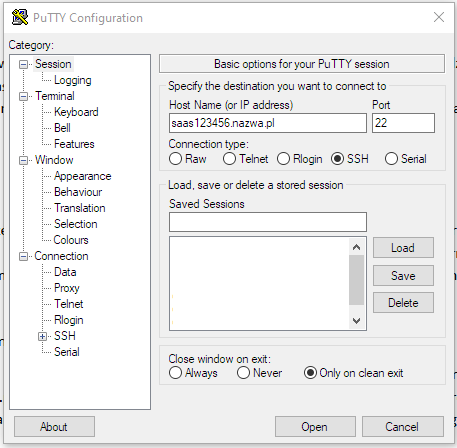The width and height of the screenshot is (457, 448).
Task: Click the Host Name input field
Action: [x=268, y=123]
